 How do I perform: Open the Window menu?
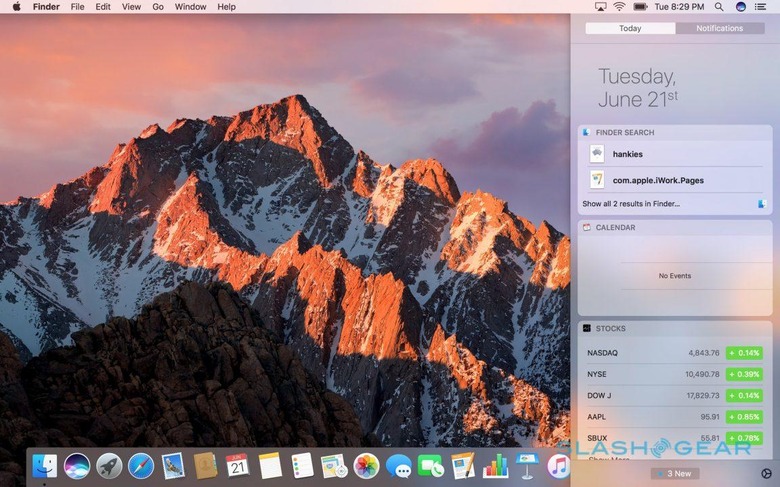click(190, 7)
